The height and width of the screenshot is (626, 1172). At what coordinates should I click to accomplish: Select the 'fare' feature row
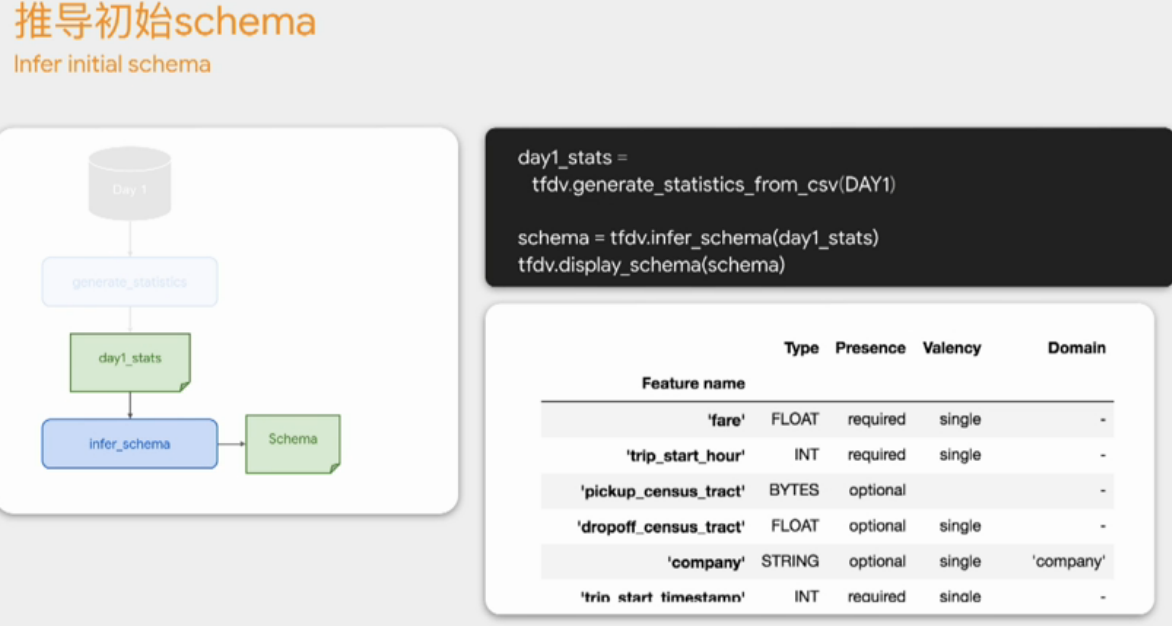[x=827, y=420]
